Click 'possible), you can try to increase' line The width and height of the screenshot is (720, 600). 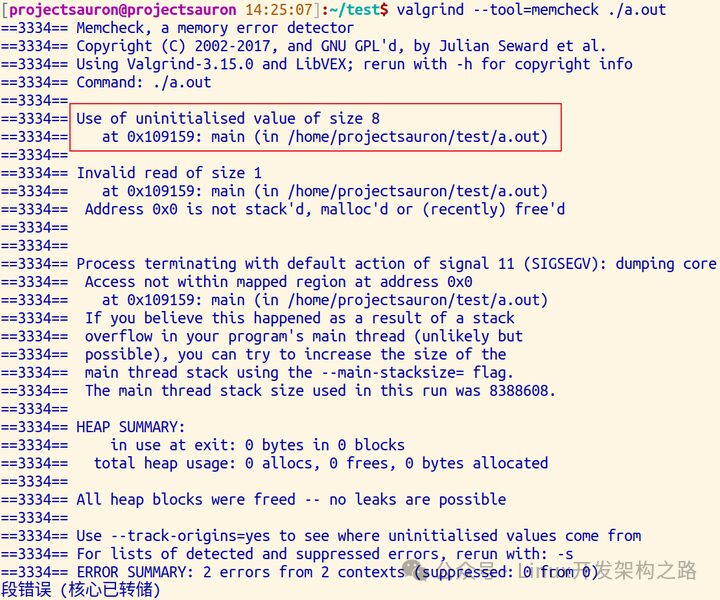[x=296, y=354]
